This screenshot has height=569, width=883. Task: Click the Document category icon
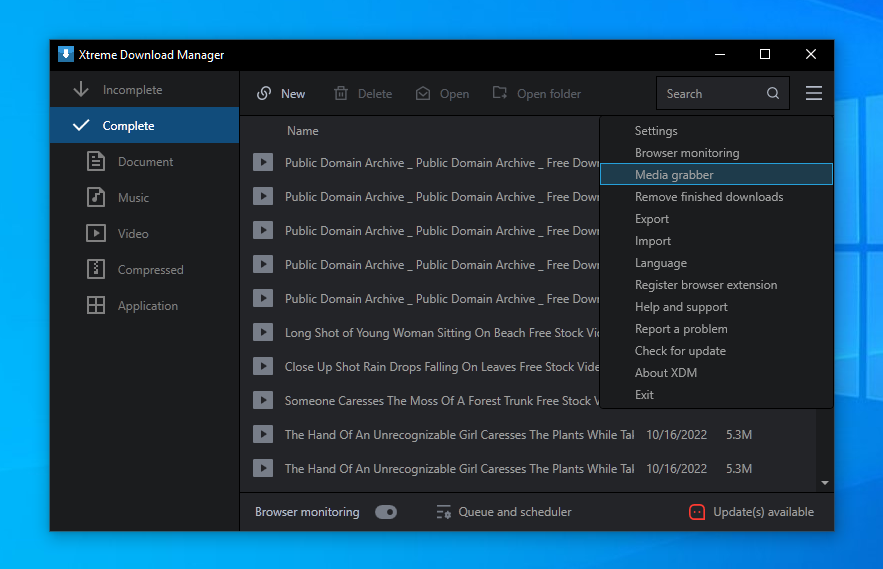[96, 161]
